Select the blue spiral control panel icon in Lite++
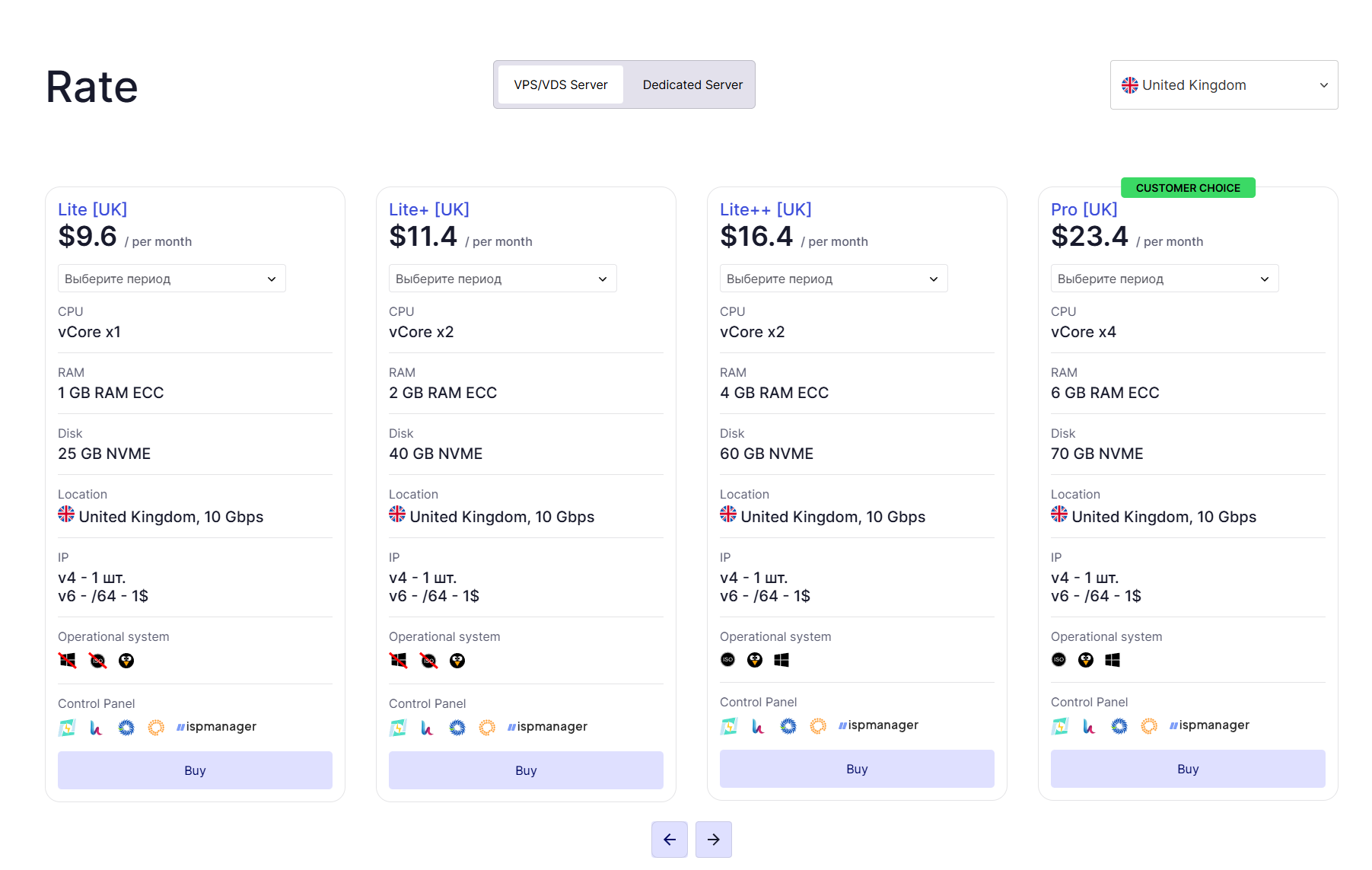1372x870 pixels. (788, 726)
